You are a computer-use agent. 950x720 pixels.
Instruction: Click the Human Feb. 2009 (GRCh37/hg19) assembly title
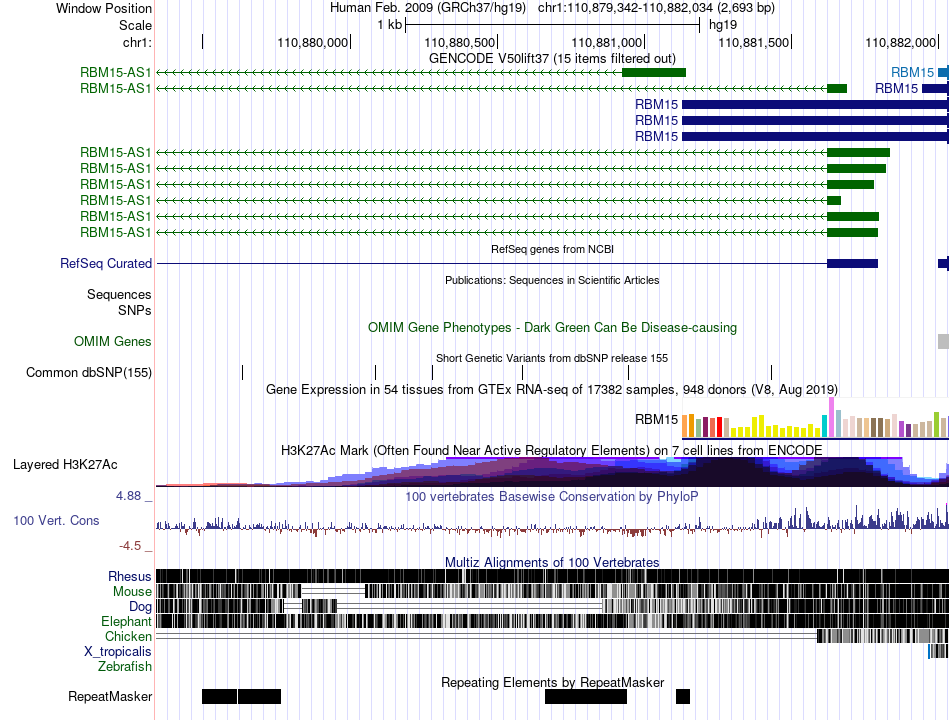(x=428, y=8)
